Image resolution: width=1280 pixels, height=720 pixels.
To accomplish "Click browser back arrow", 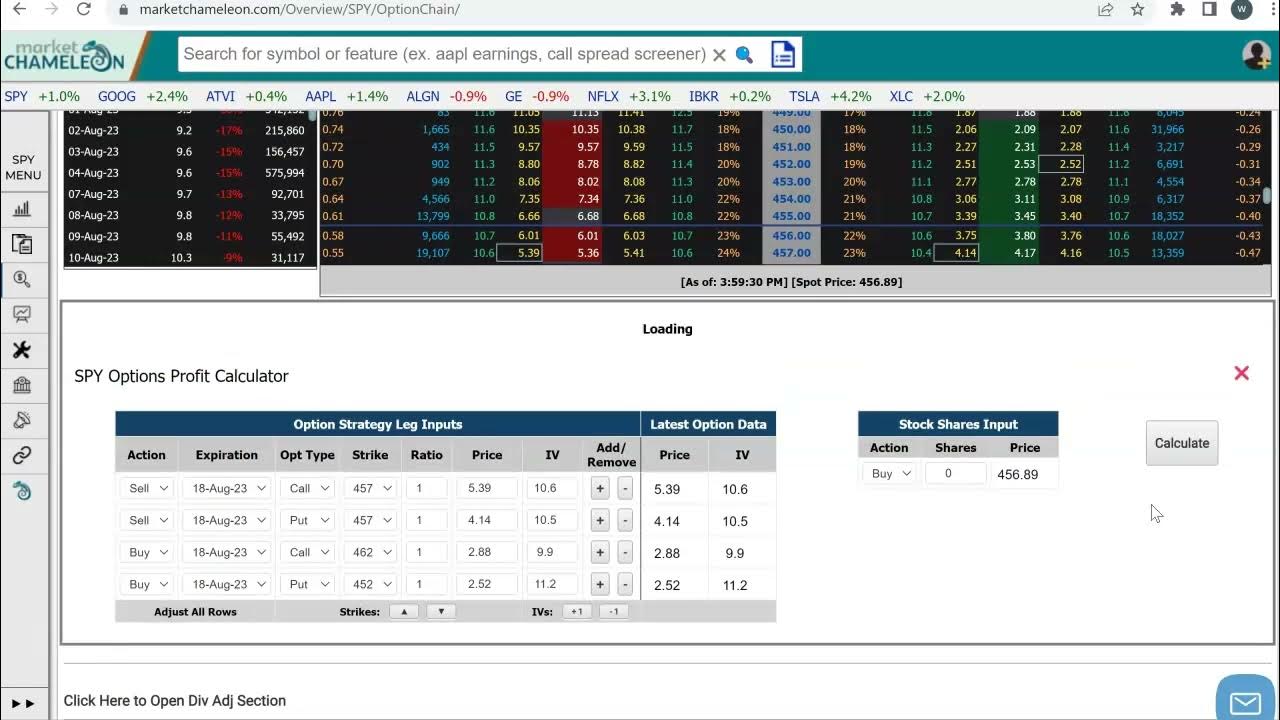I will coord(19,9).
